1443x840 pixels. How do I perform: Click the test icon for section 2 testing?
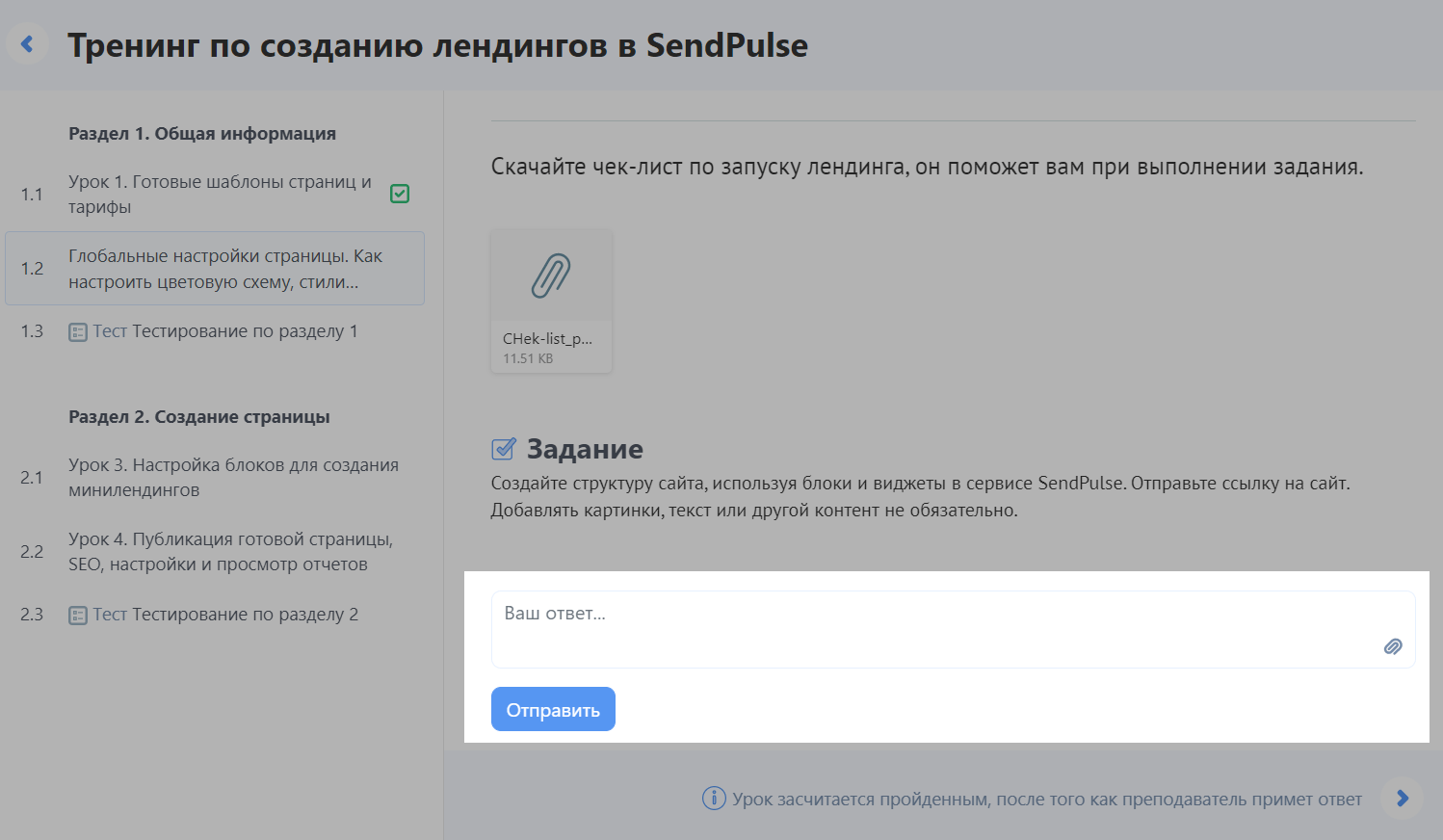coord(78,616)
